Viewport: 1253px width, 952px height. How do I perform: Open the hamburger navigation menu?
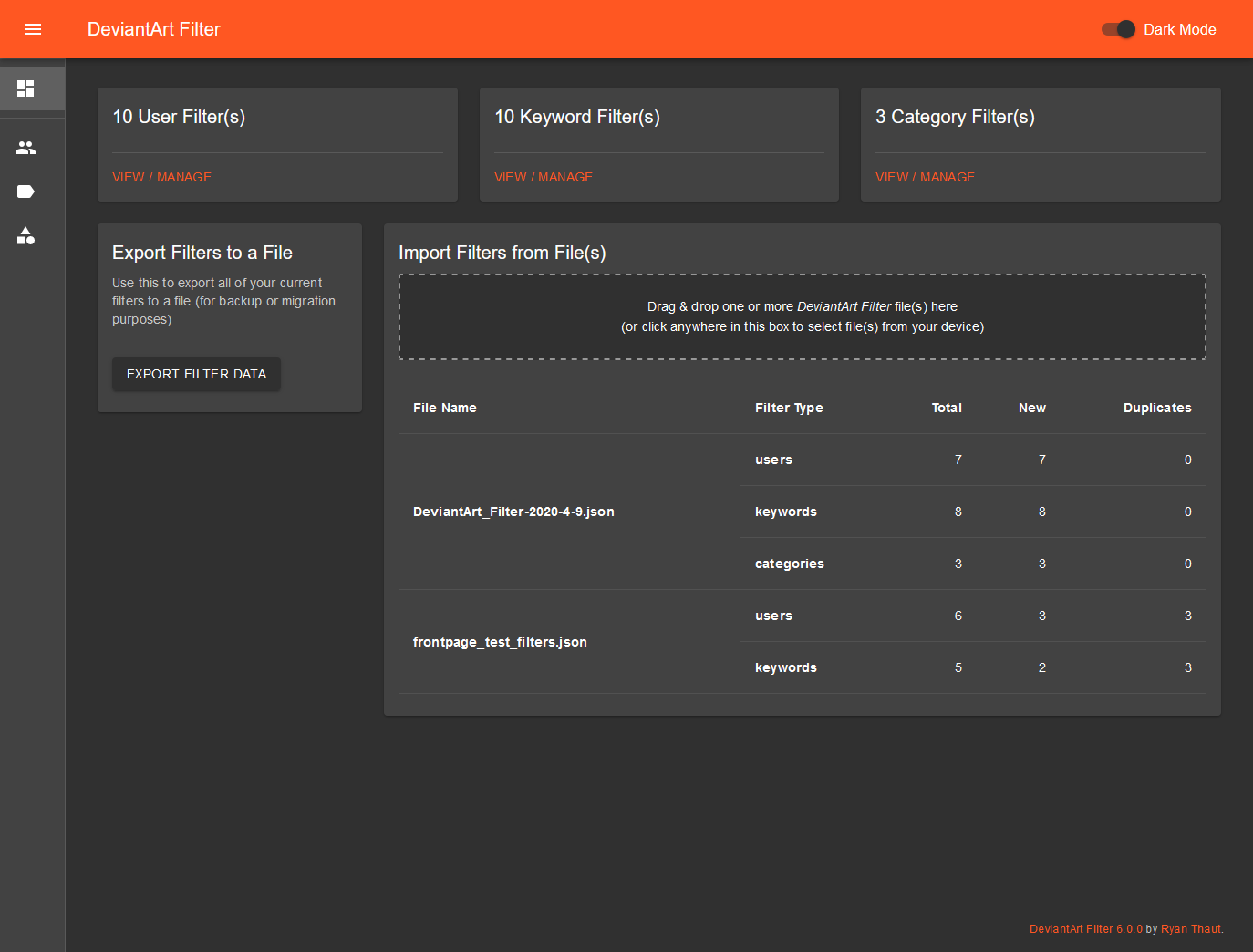33,29
